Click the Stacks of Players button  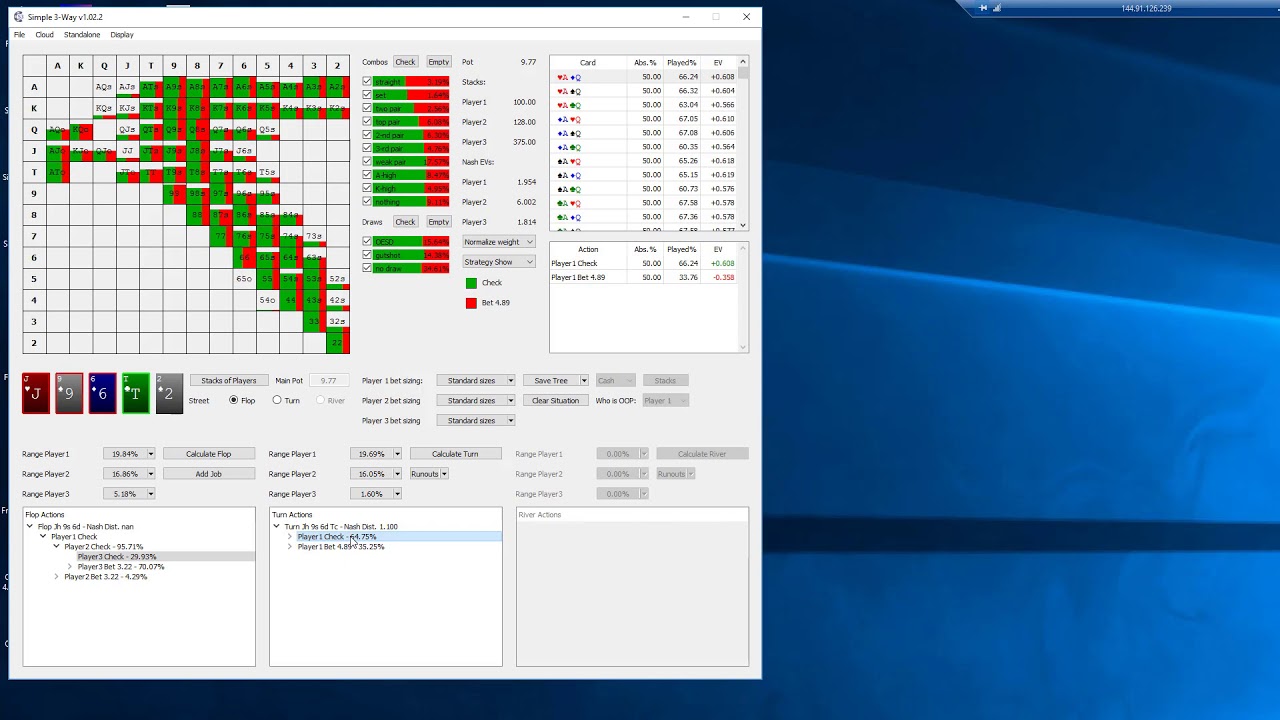point(229,380)
